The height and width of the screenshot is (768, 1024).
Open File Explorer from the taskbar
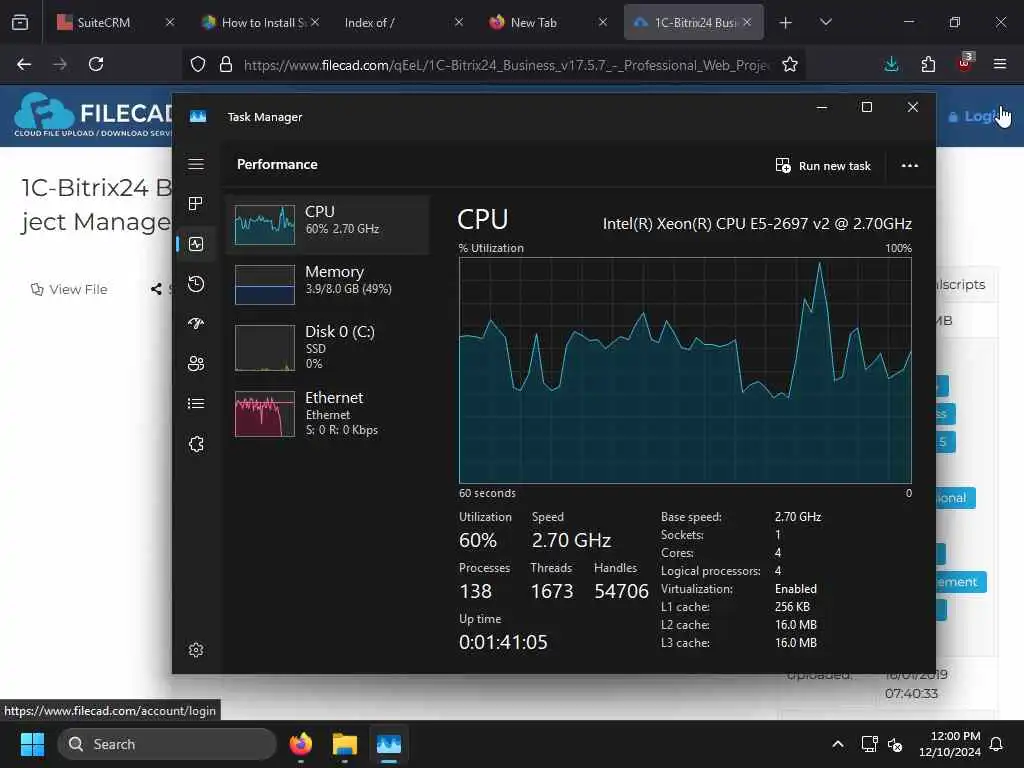(x=344, y=744)
